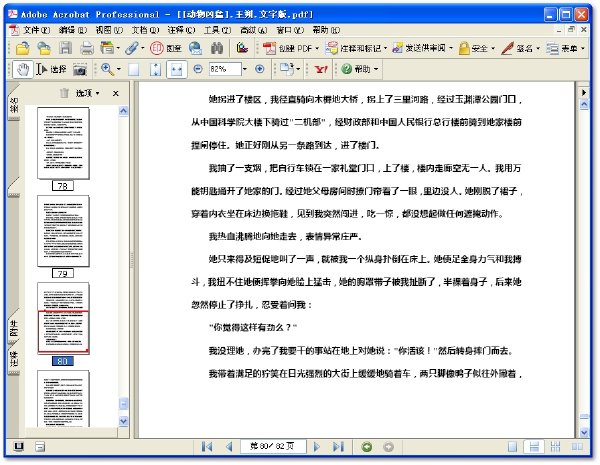Click the Fit Page icon
Screen dimensions: 600x465
[x=155, y=69]
